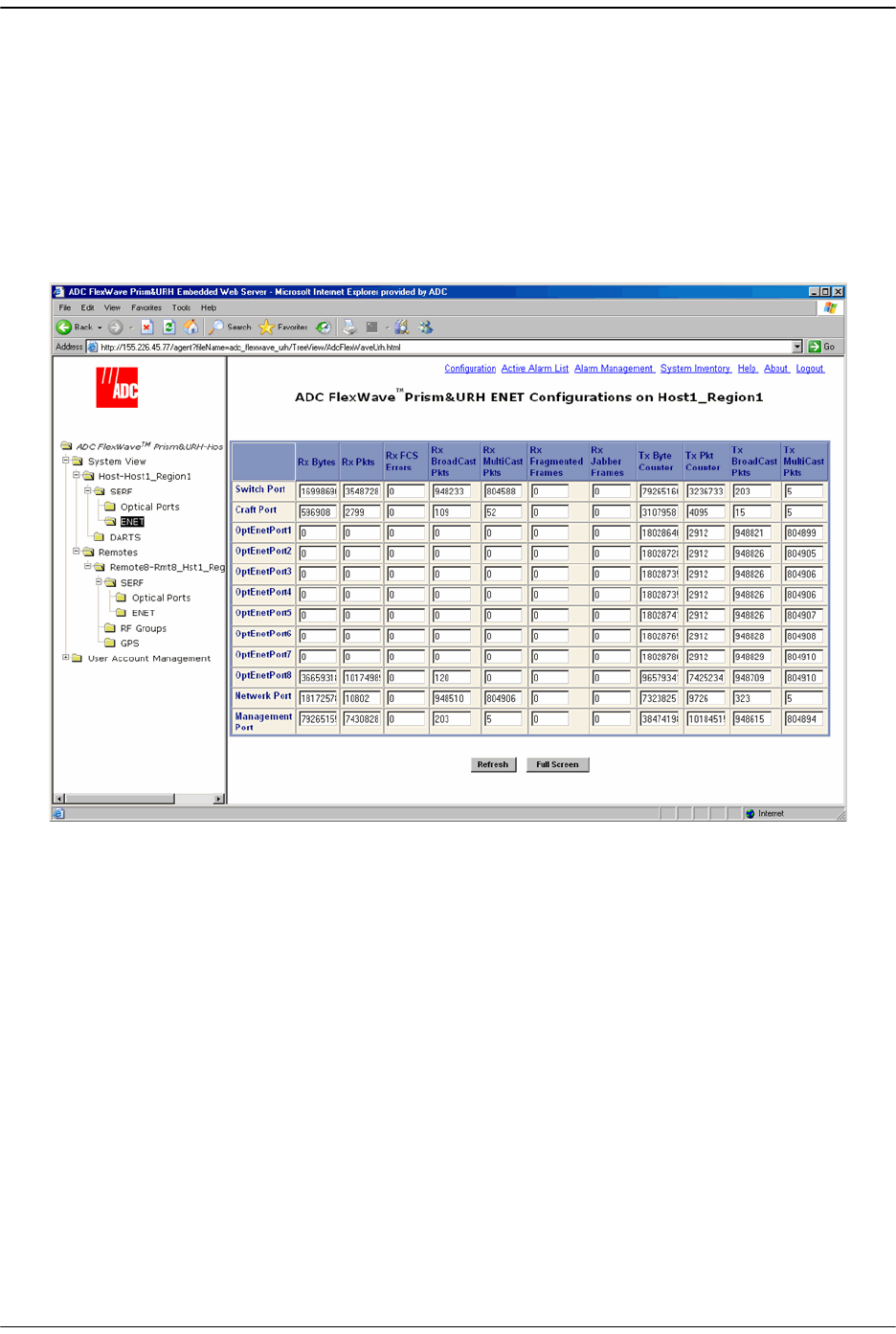Collapse the System View tree node
The image size is (896, 1334).
tap(65, 461)
